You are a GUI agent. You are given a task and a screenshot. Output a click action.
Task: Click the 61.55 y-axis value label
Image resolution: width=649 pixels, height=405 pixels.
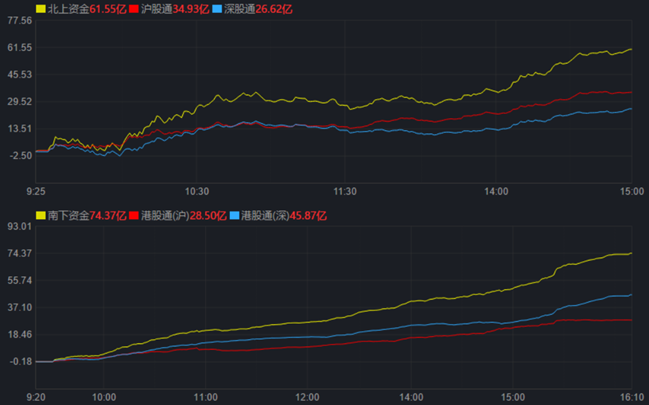point(19,47)
